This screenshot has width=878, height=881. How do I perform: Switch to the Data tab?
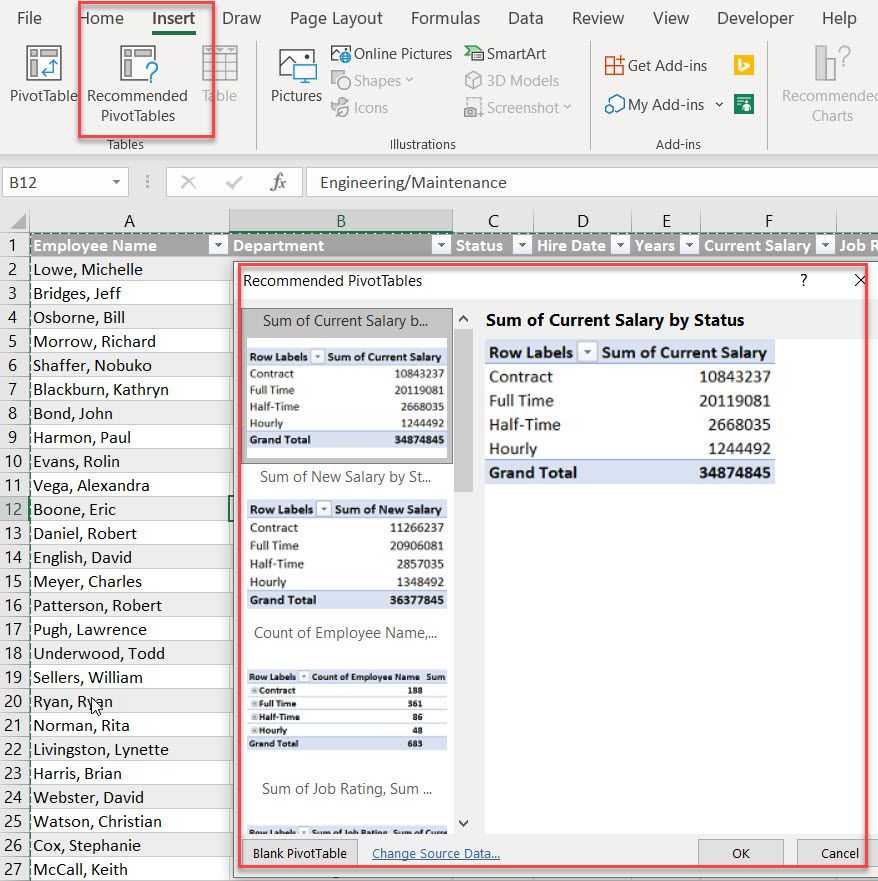526,18
